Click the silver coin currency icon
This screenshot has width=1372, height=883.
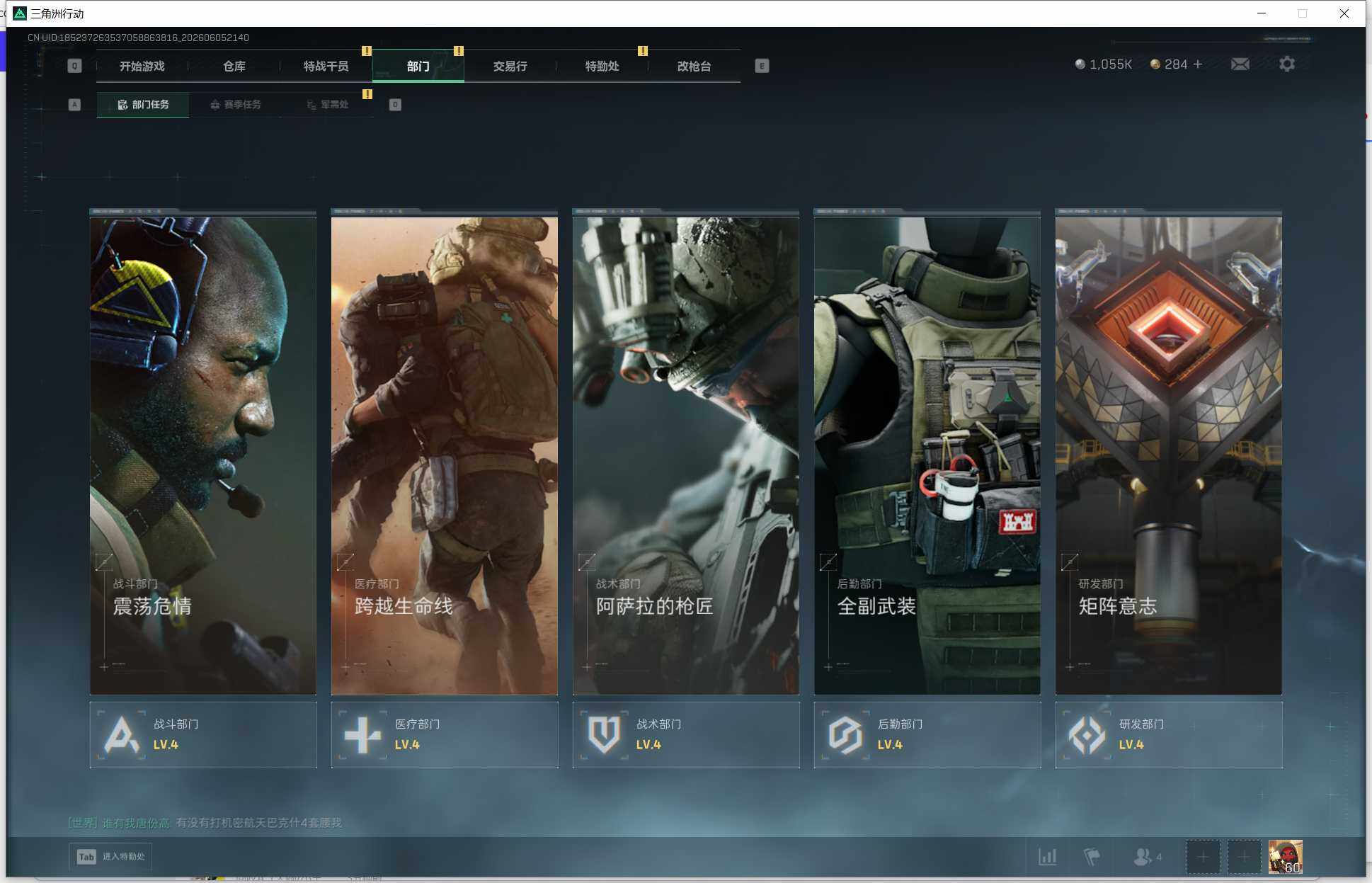[x=1080, y=64]
